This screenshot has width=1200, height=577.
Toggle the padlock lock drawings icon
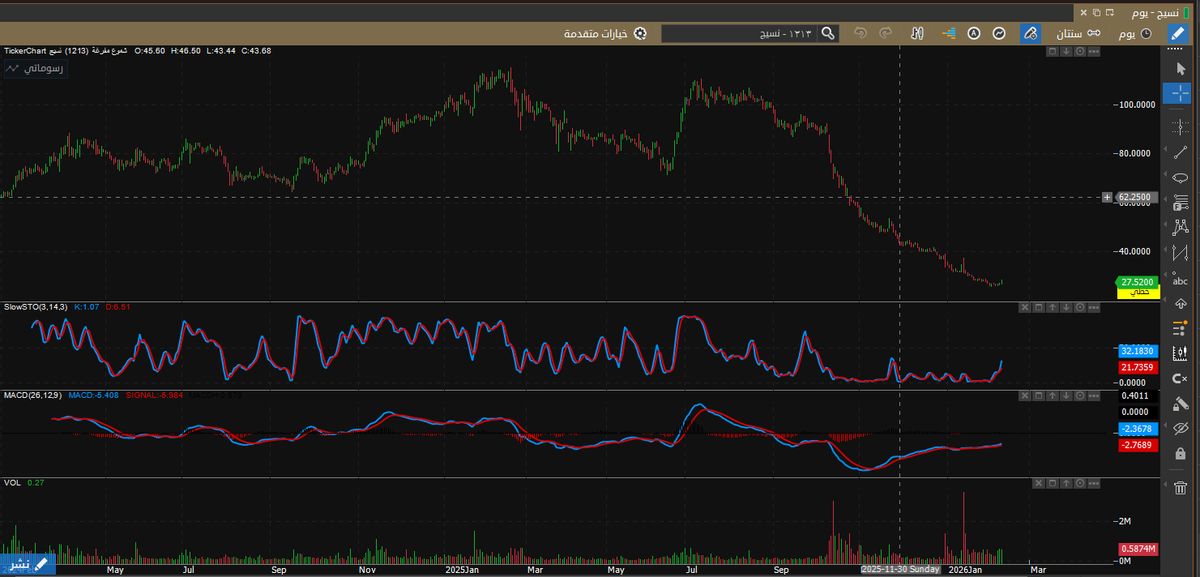pos(1180,453)
